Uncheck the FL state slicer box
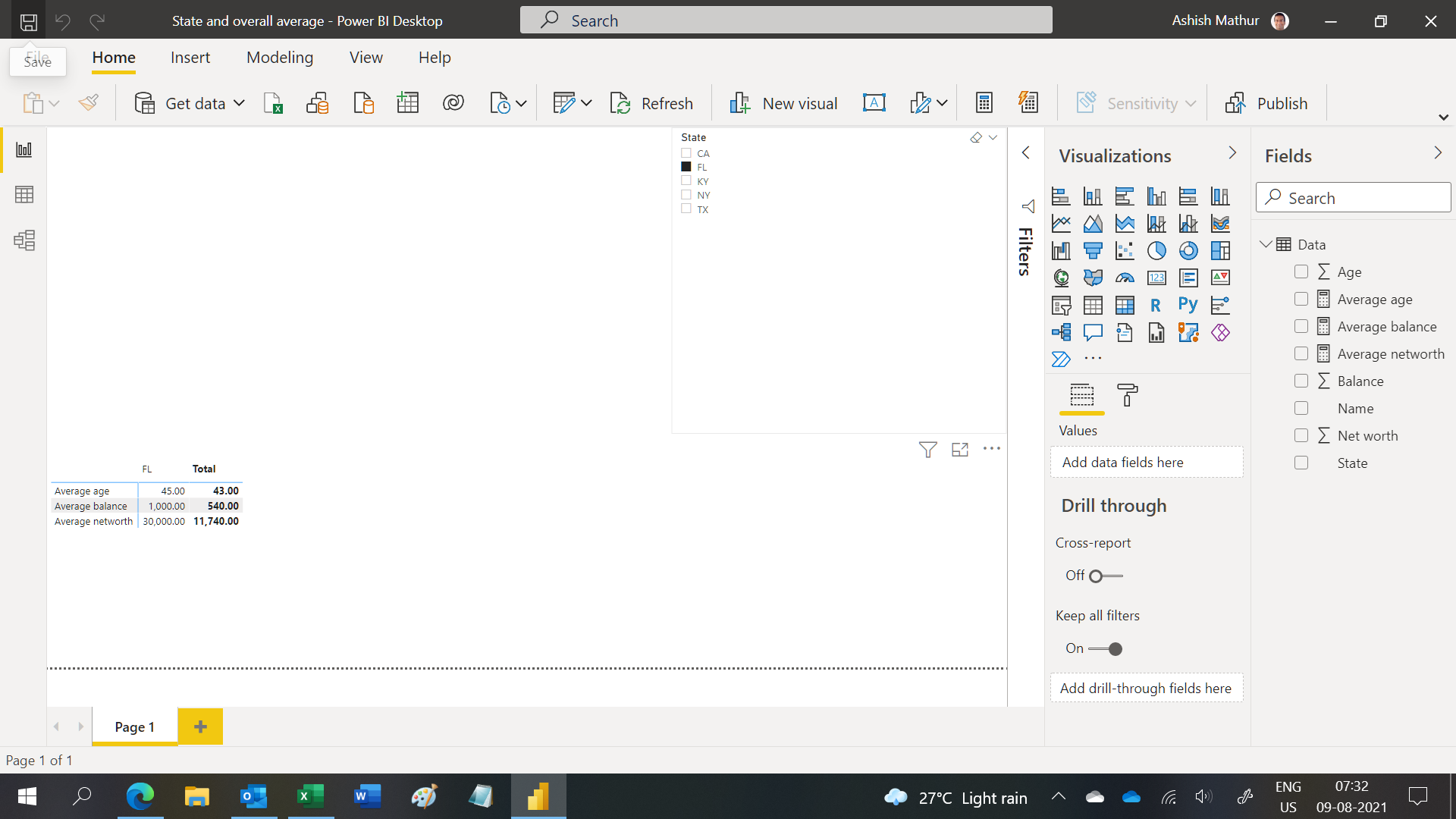The height and width of the screenshot is (819, 1456). pyautogui.click(x=686, y=167)
